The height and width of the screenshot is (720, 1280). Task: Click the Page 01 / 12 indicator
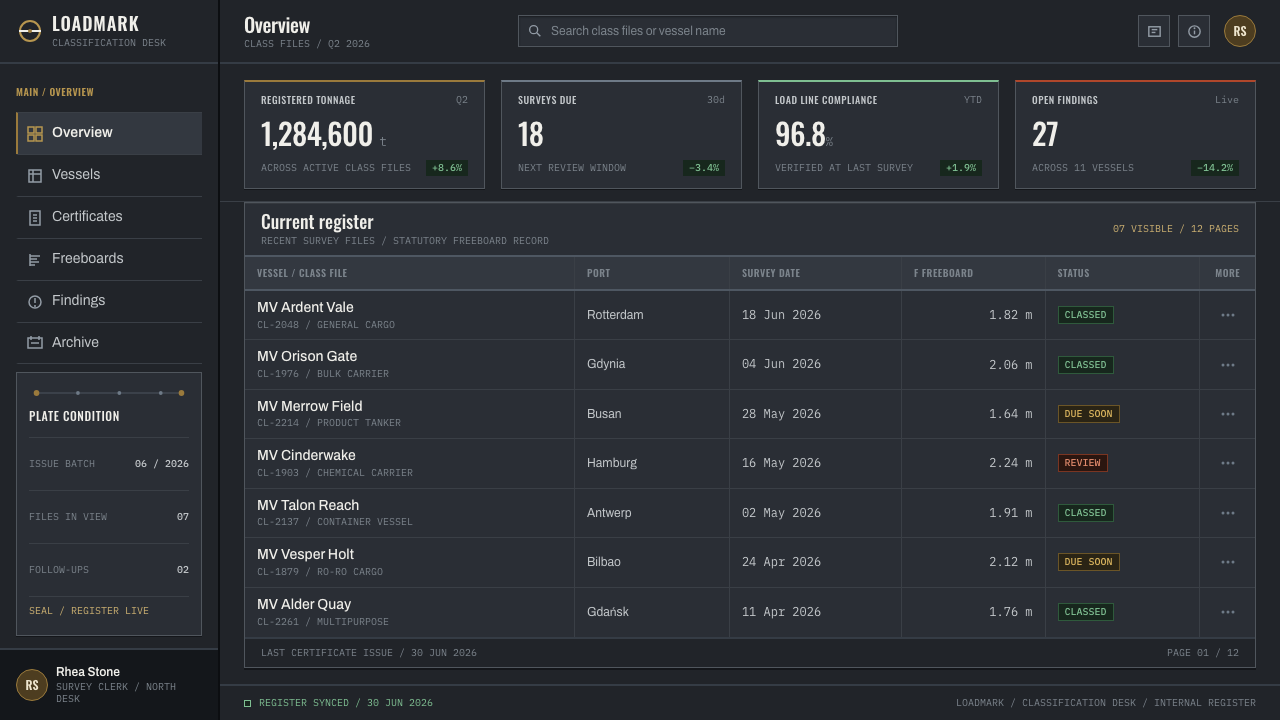click(x=1203, y=653)
